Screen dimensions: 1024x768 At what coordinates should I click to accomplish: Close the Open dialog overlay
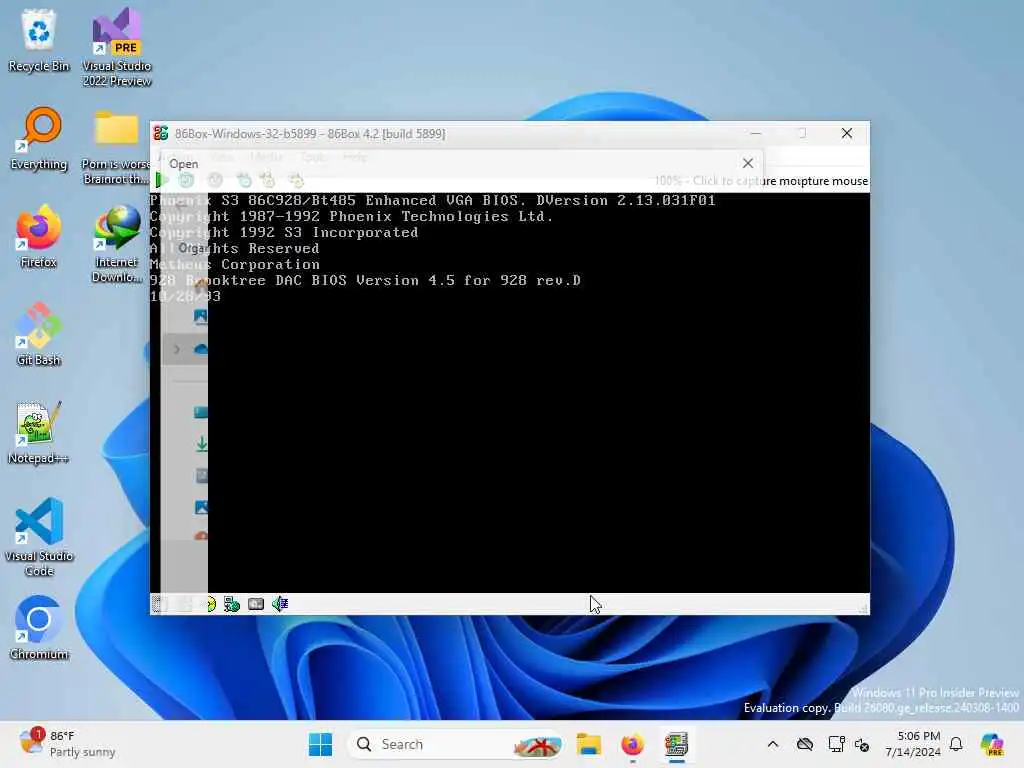tap(748, 163)
